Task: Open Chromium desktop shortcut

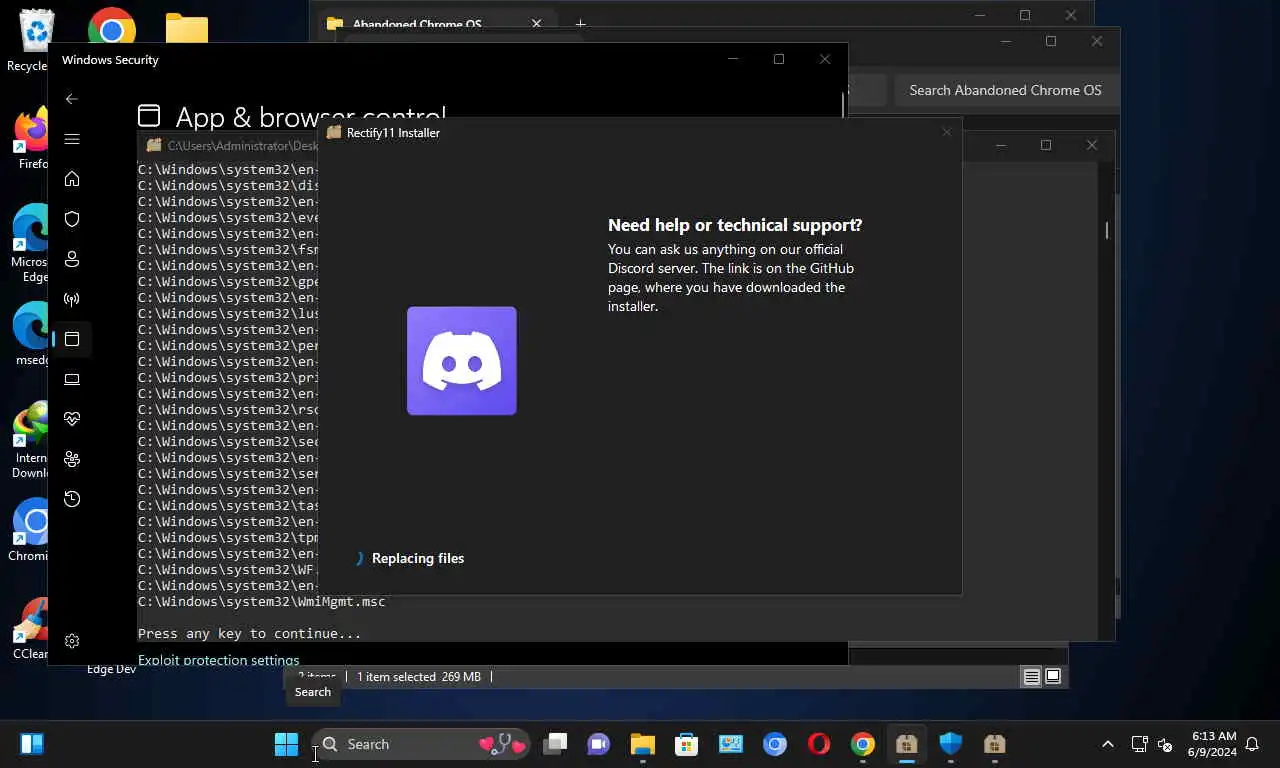Action: point(32,530)
